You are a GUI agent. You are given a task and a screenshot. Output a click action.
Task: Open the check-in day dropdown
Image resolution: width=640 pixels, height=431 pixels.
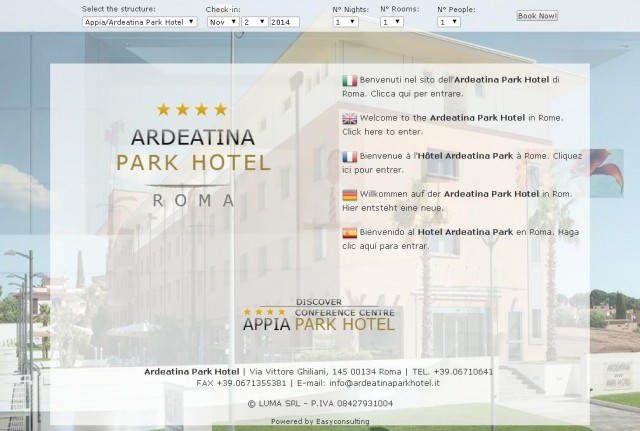click(255, 22)
